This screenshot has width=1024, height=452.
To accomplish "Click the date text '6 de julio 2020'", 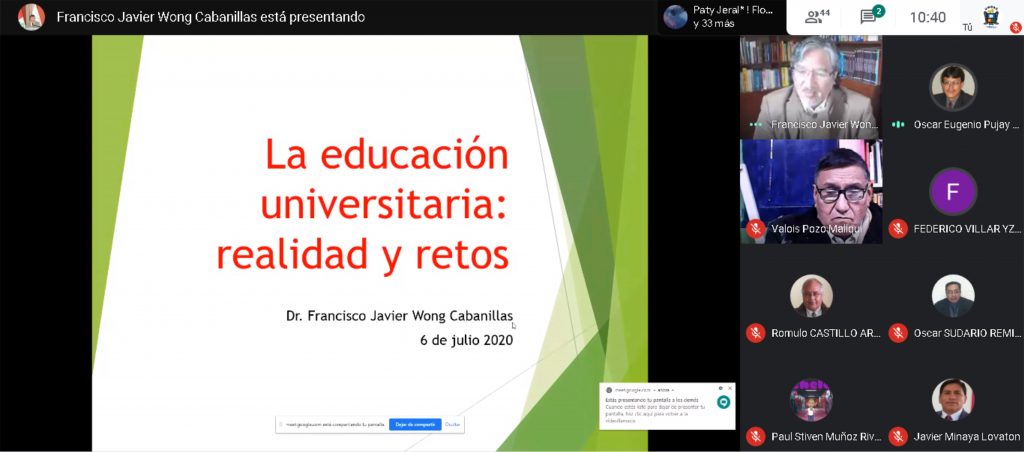I will [467, 340].
